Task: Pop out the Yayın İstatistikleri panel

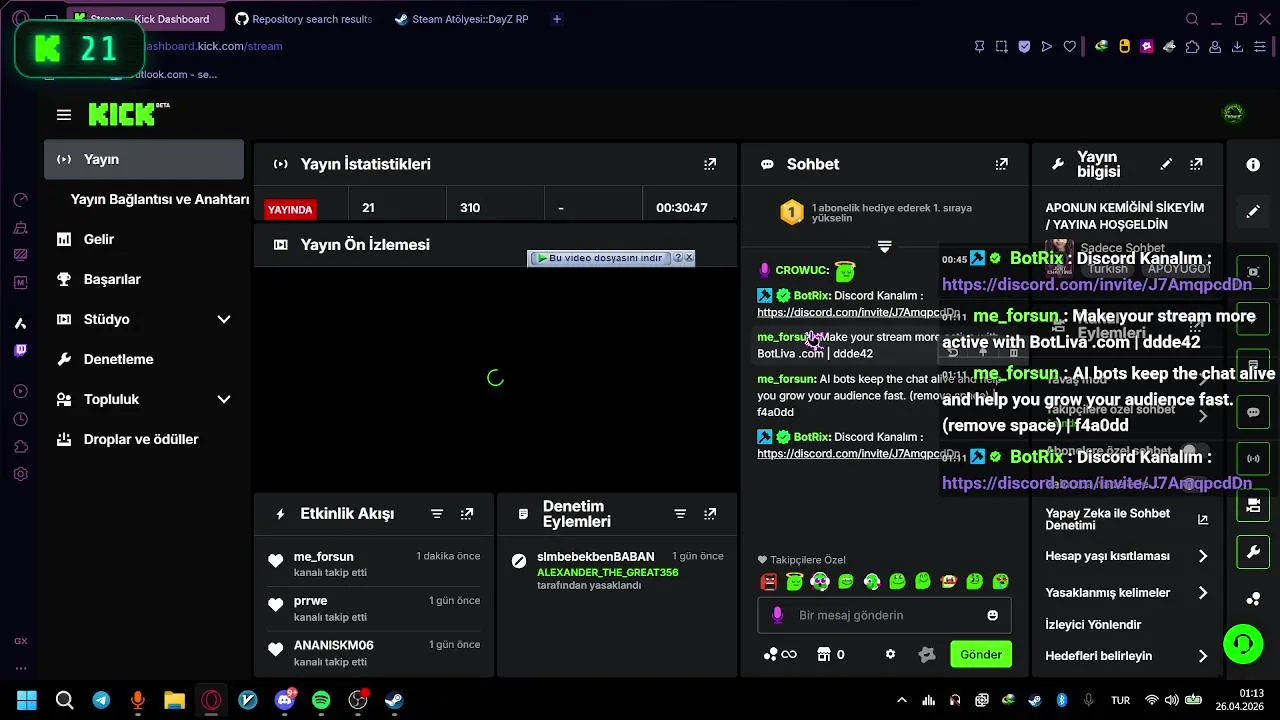Action: [710, 164]
